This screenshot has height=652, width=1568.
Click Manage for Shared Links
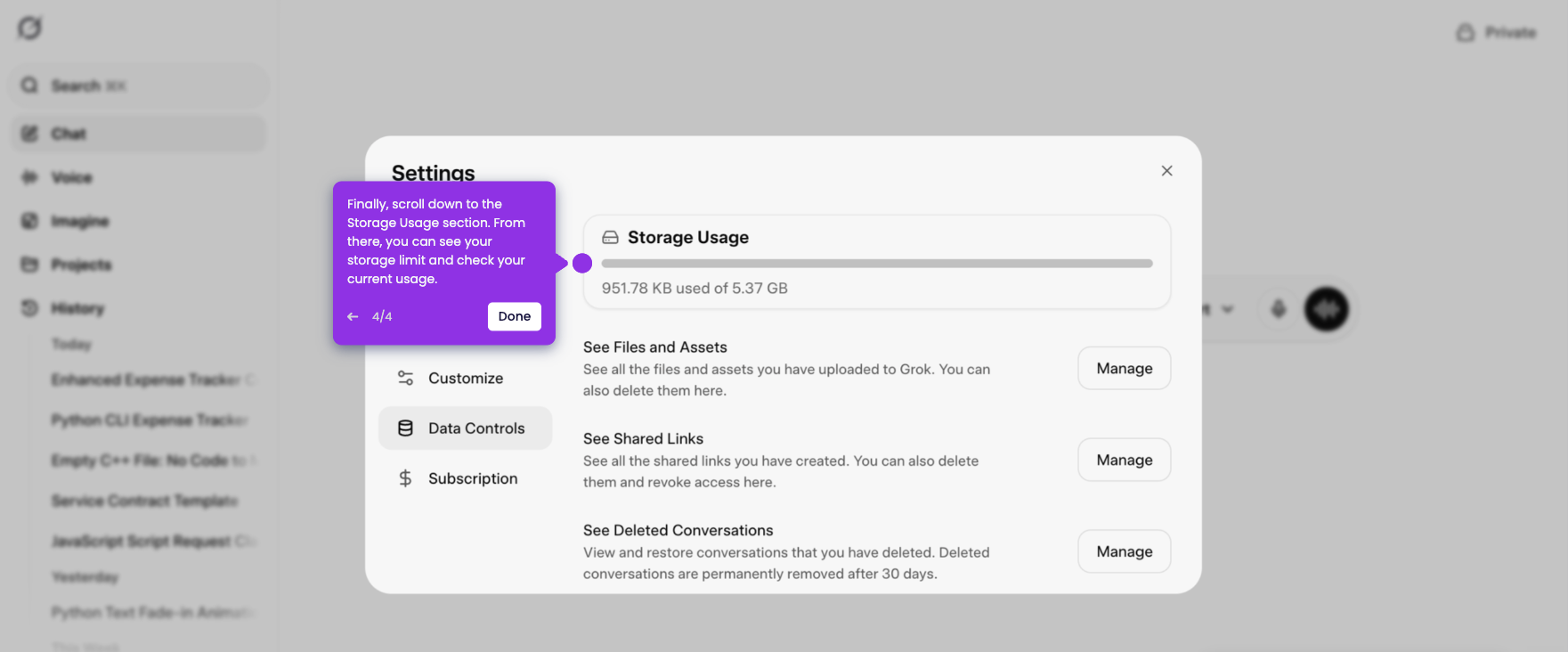pyautogui.click(x=1125, y=460)
